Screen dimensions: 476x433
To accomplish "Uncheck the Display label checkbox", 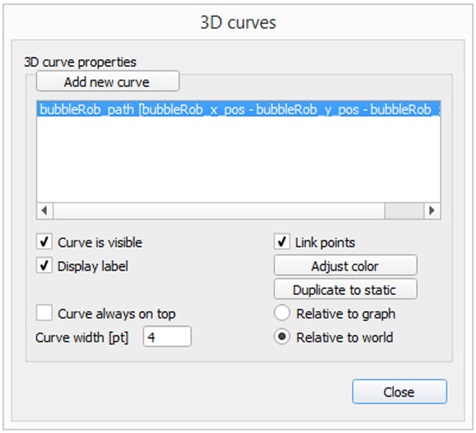I will [44, 266].
